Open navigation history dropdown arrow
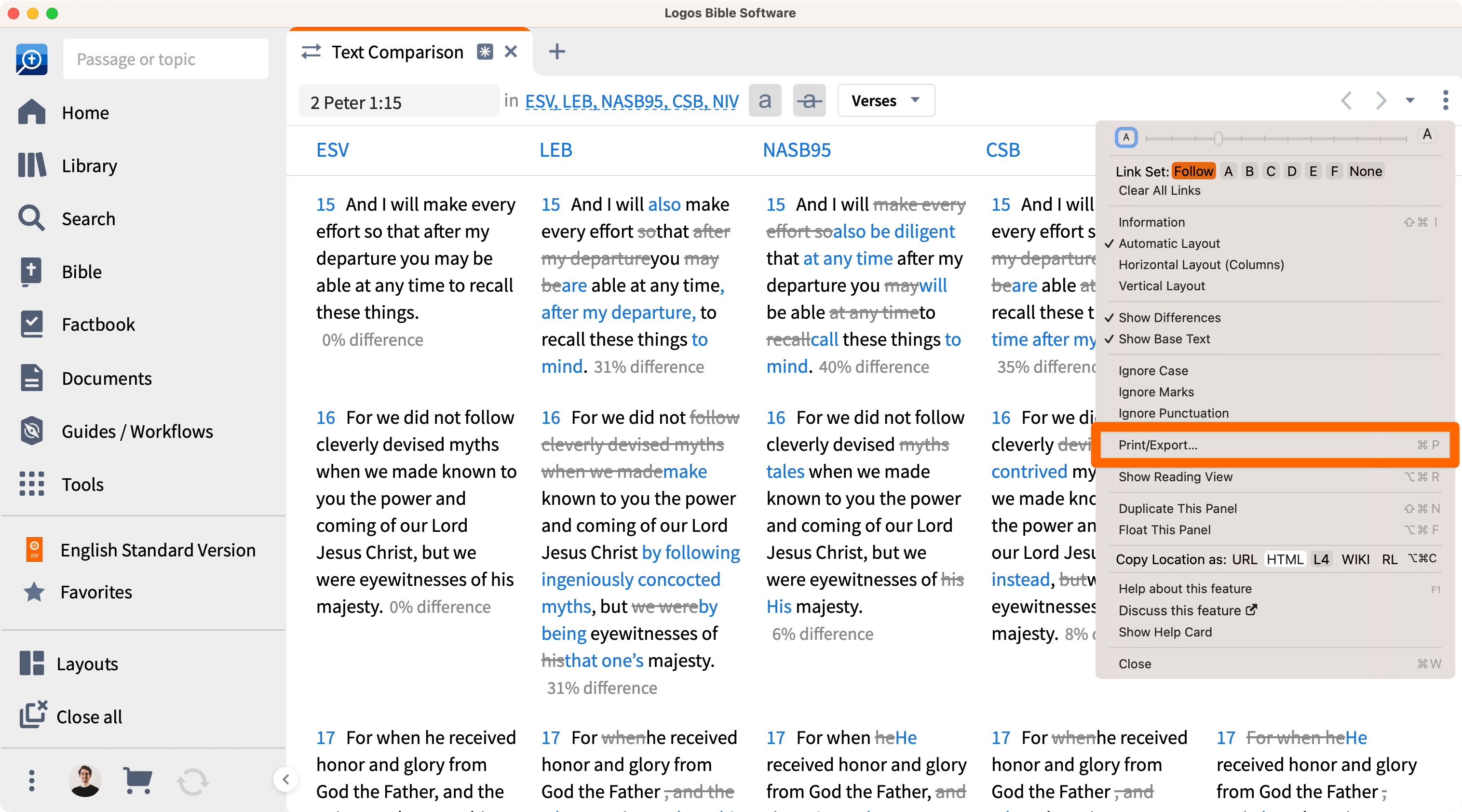The width and height of the screenshot is (1462, 812). click(x=1410, y=101)
